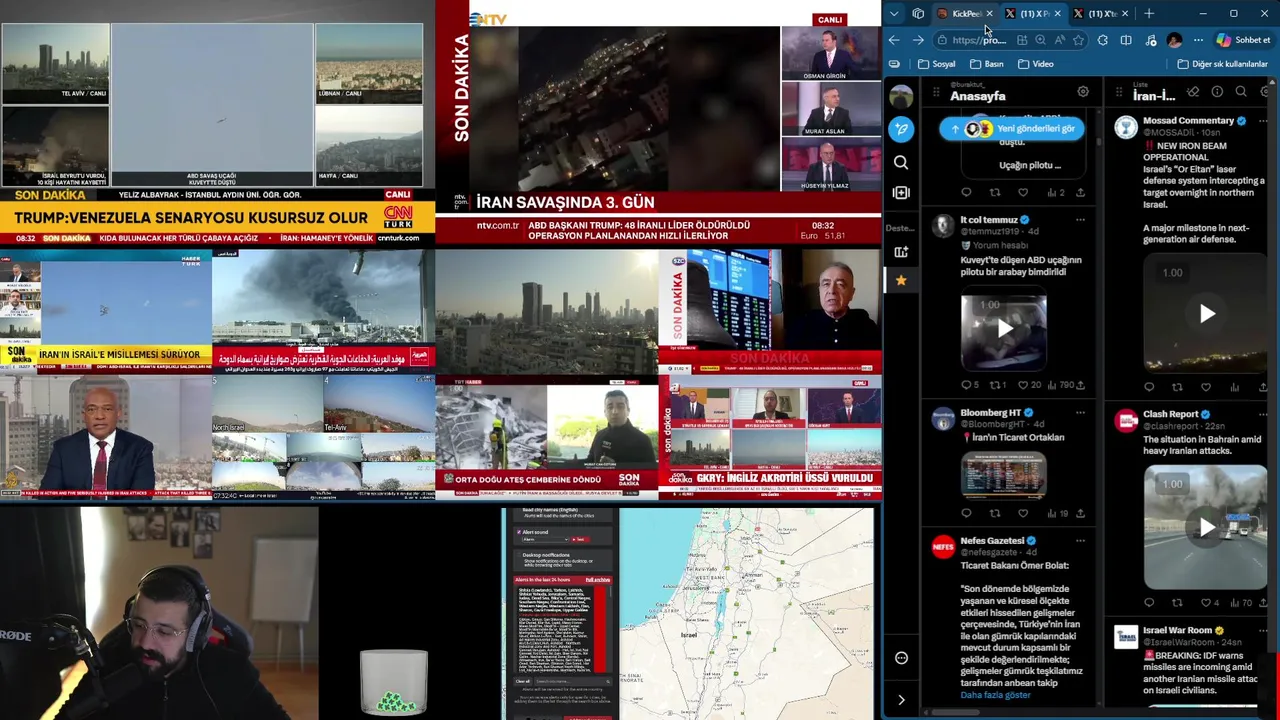Go back in the browser

coord(894,40)
